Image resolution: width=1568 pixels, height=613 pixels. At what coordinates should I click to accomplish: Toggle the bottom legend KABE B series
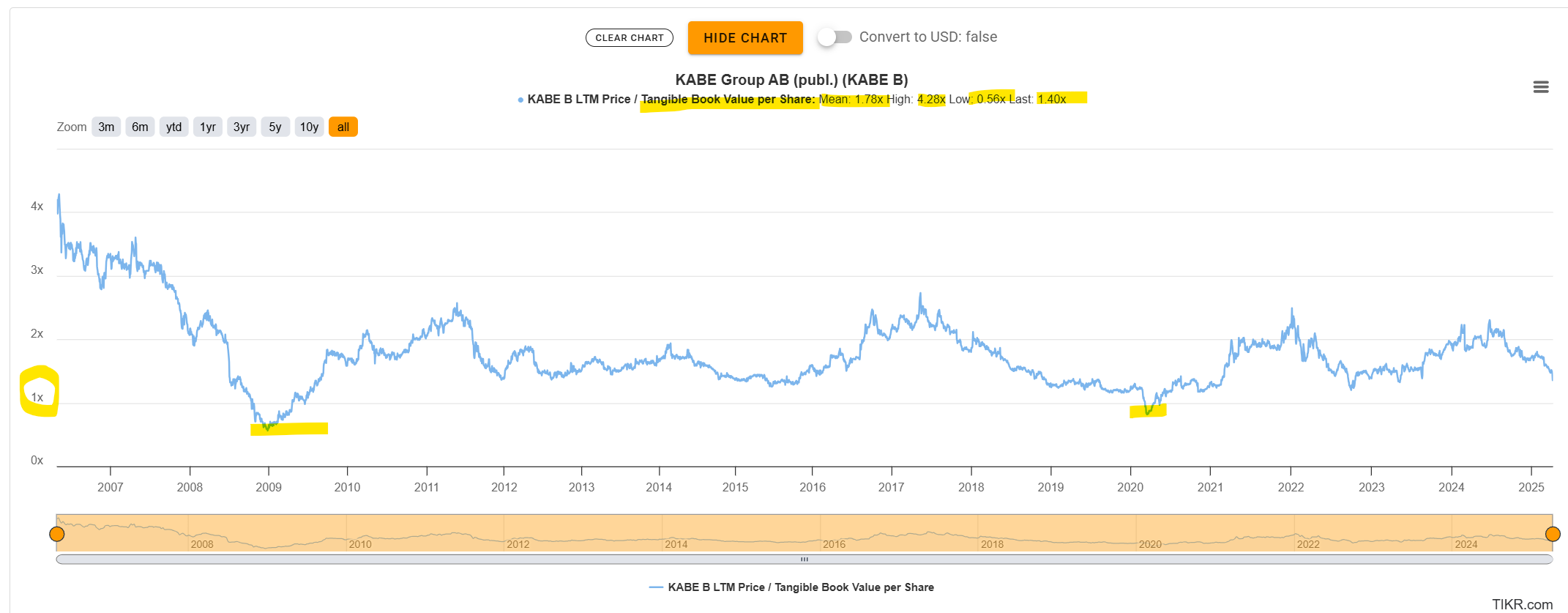tap(791, 587)
